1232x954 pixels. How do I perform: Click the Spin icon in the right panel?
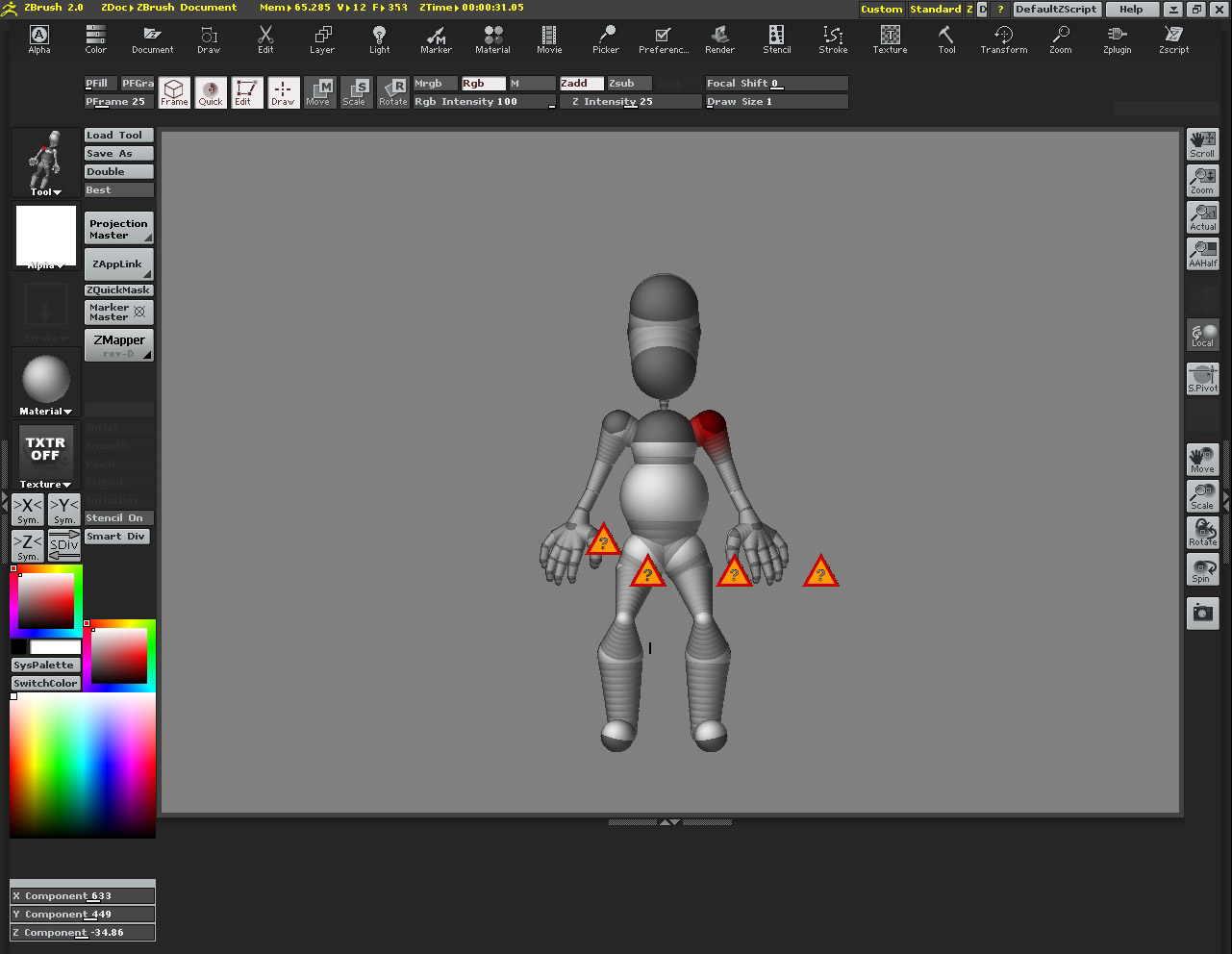(x=1202, y=569)
